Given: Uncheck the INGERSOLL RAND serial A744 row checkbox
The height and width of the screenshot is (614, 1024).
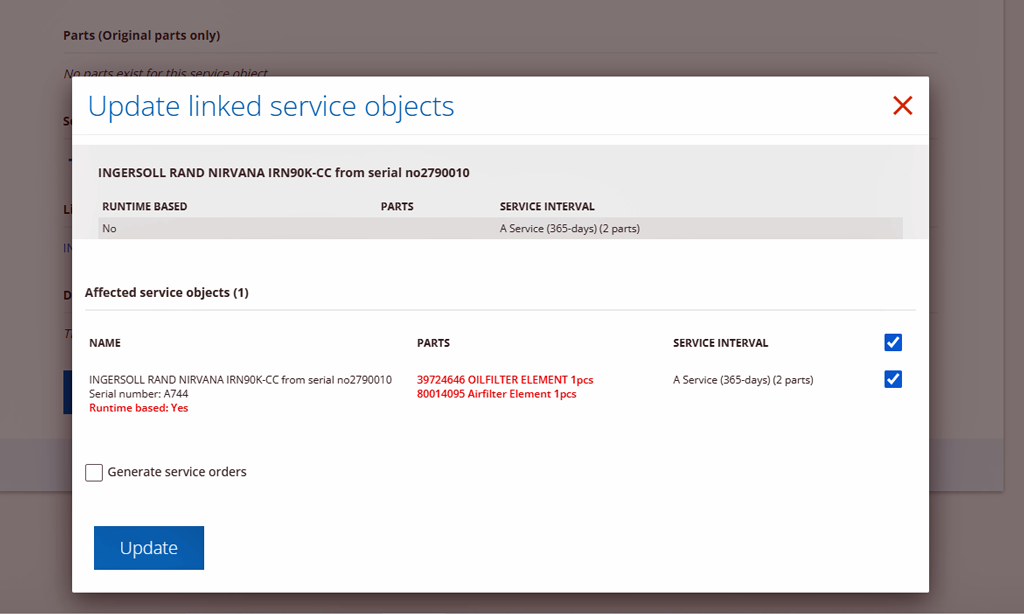Looking at the screenshot, I should (893, 380).
